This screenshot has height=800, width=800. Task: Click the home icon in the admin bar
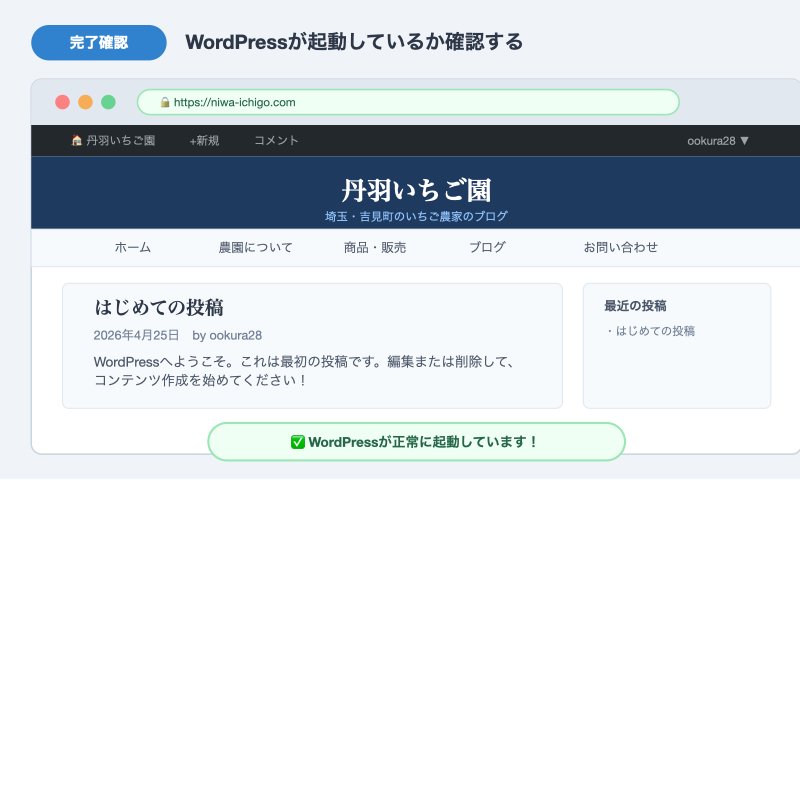click(75, 140)
